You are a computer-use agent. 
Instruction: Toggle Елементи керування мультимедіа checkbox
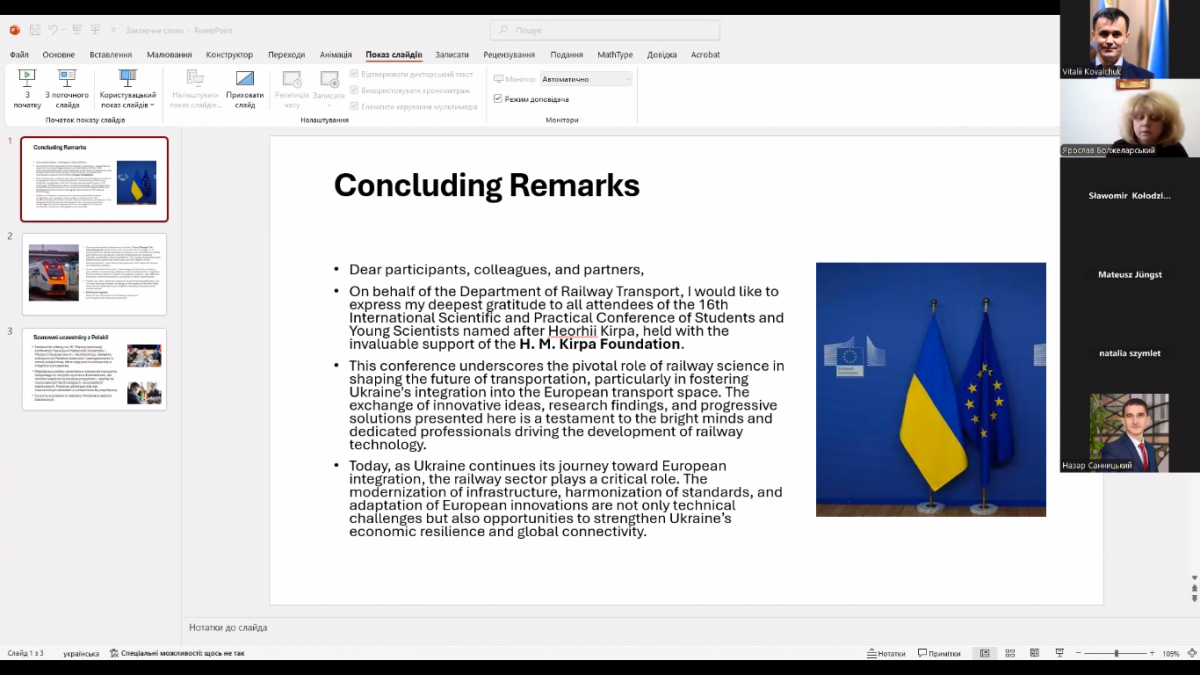(x=354, y=106)
